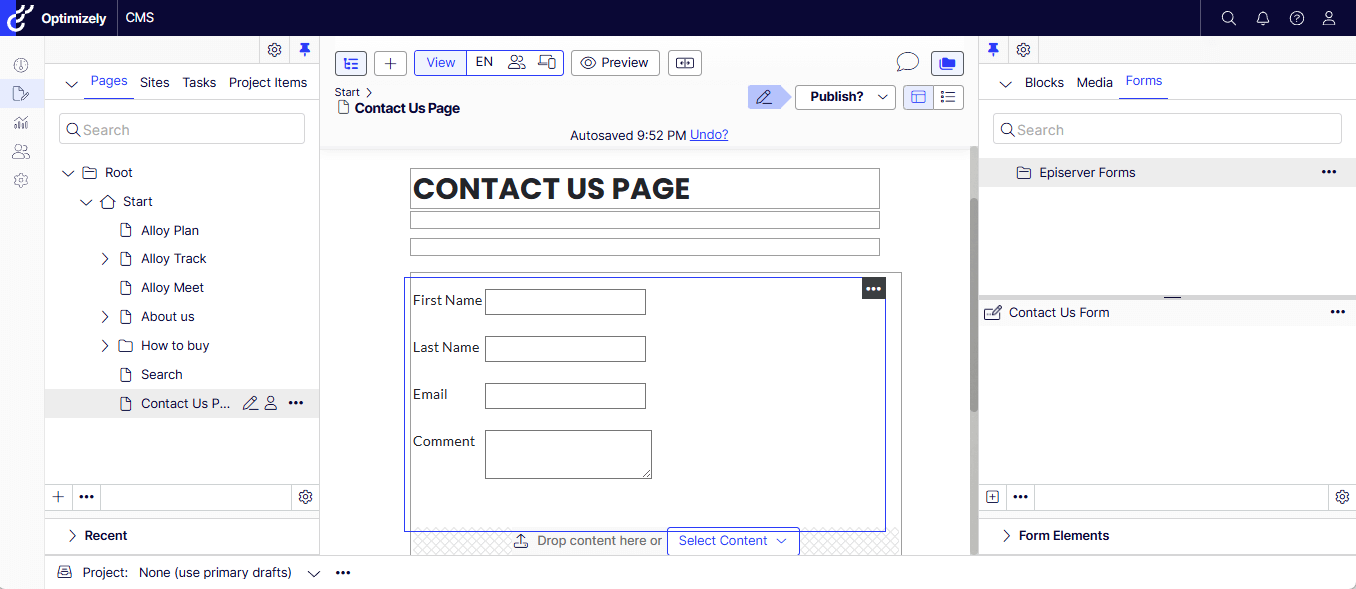Pin the left navigation pane
The image size is (1356, 589).
[x=305, y=49]
